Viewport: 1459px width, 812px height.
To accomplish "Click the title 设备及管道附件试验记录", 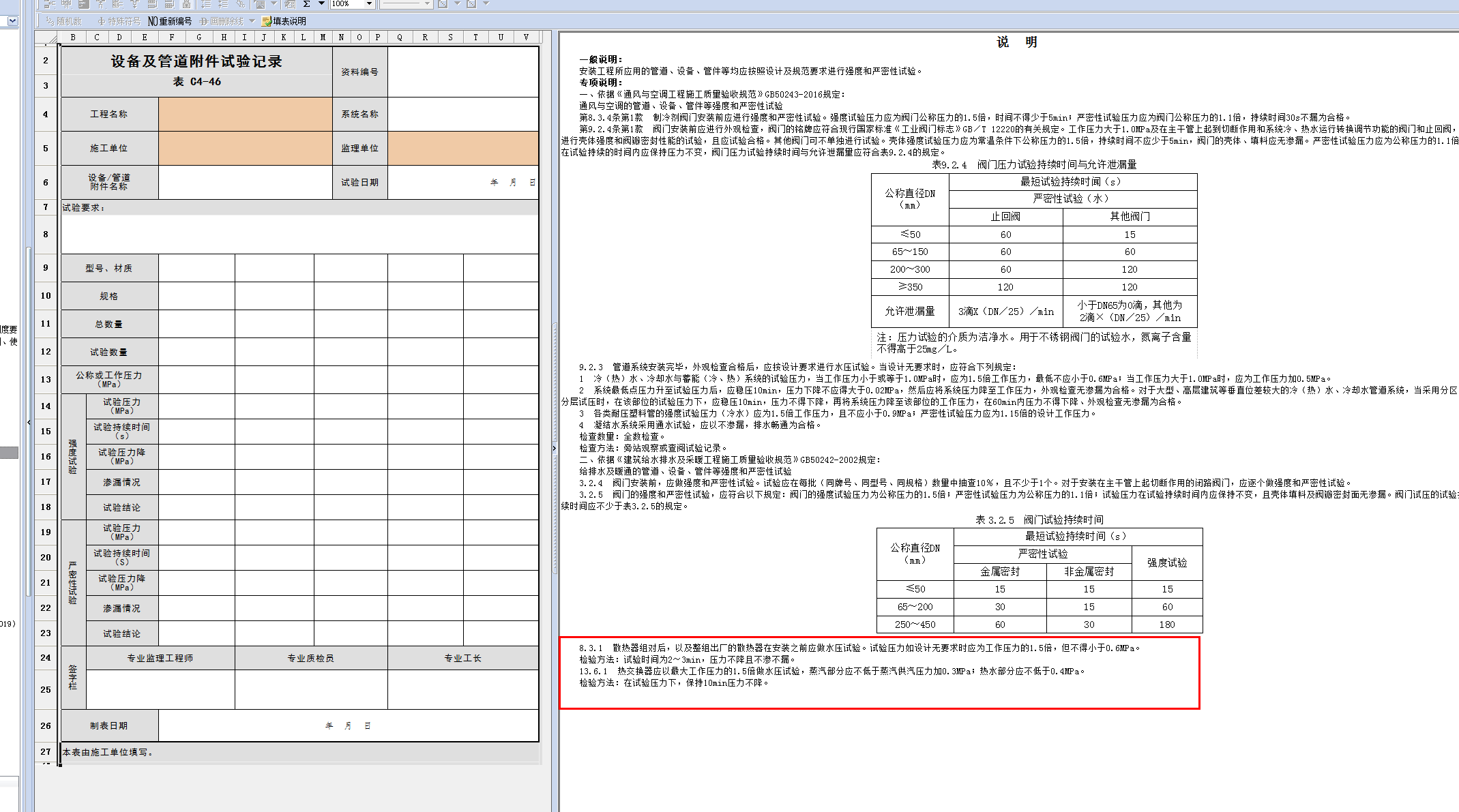I will (x=196, y=61).
